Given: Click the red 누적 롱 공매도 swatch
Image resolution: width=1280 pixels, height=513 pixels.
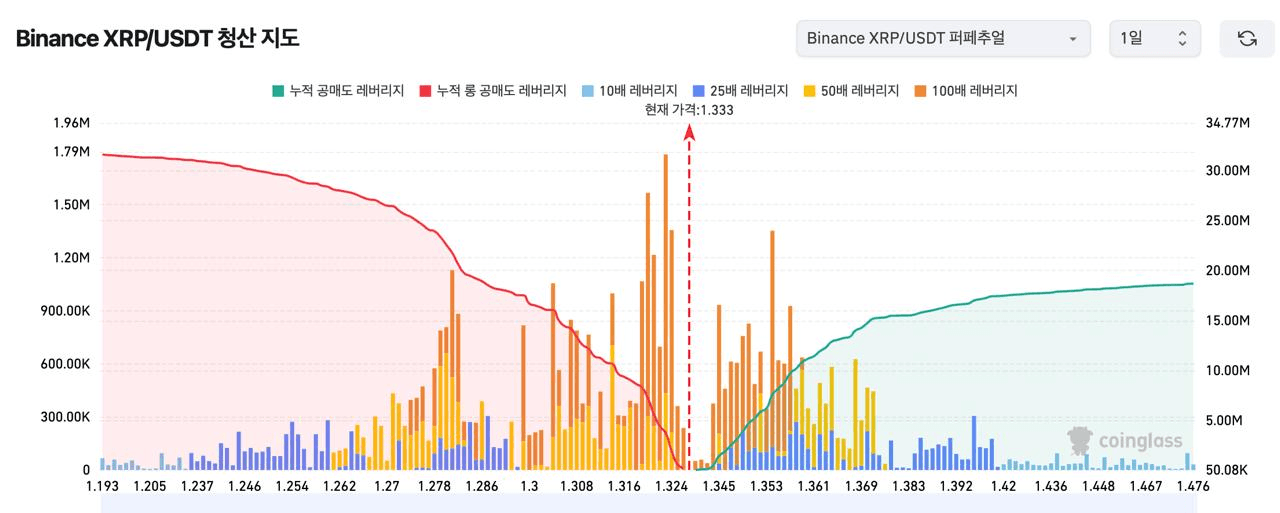Looking at the screenshot, I should click(x=424, y=91).
